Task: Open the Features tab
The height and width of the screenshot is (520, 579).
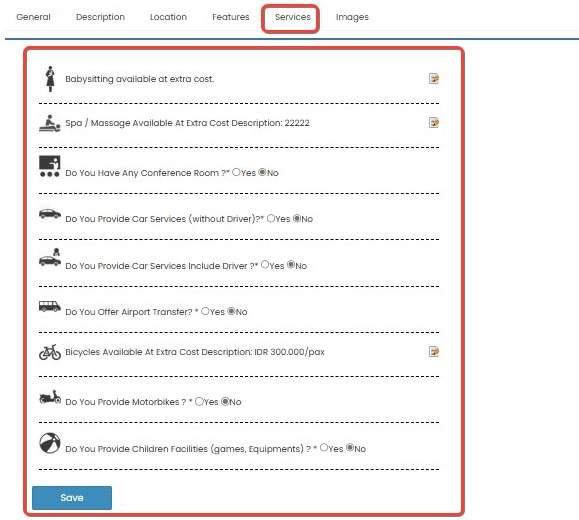Action: pyautogui.click(x=231, y=17)
